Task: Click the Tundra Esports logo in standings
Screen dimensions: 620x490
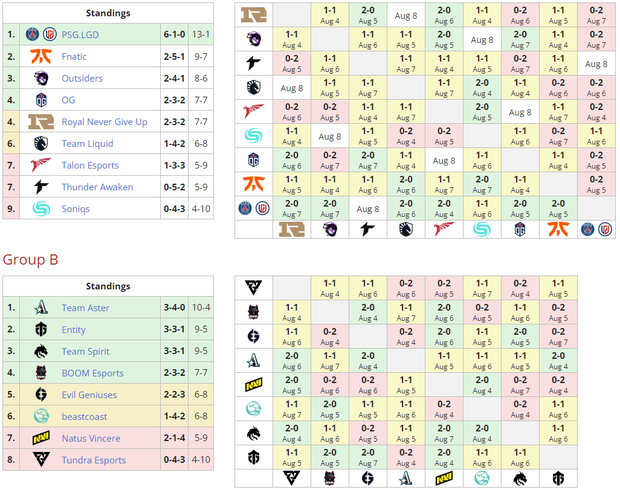Action: (x=41, y=460)
